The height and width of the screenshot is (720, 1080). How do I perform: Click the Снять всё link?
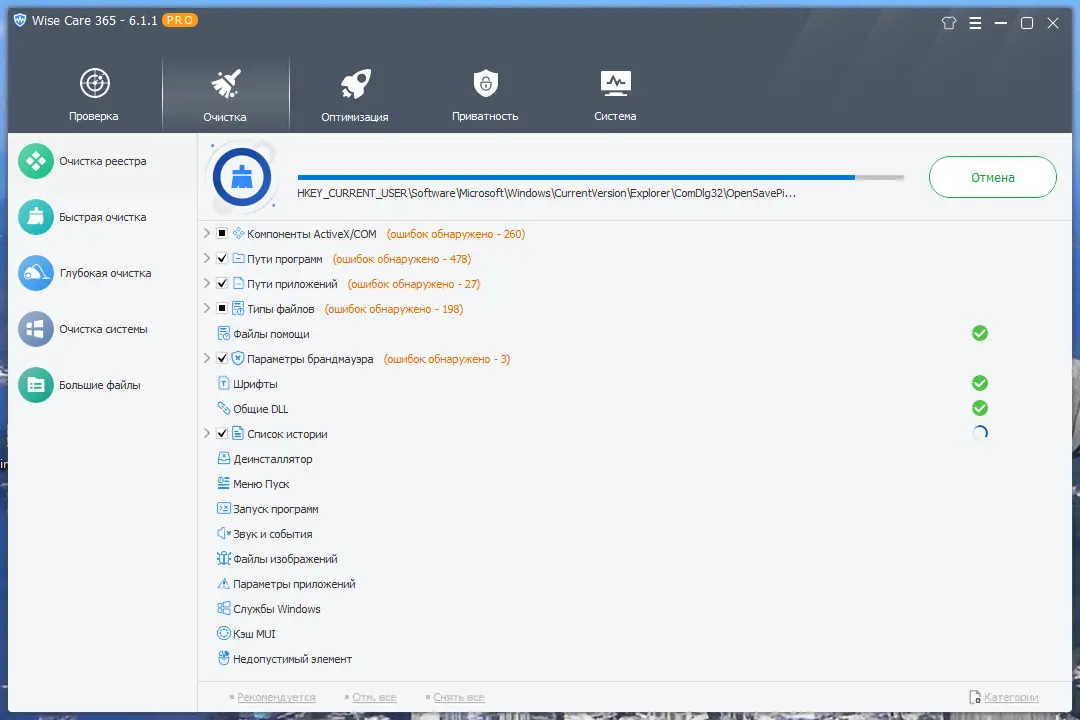pos(458,697)
